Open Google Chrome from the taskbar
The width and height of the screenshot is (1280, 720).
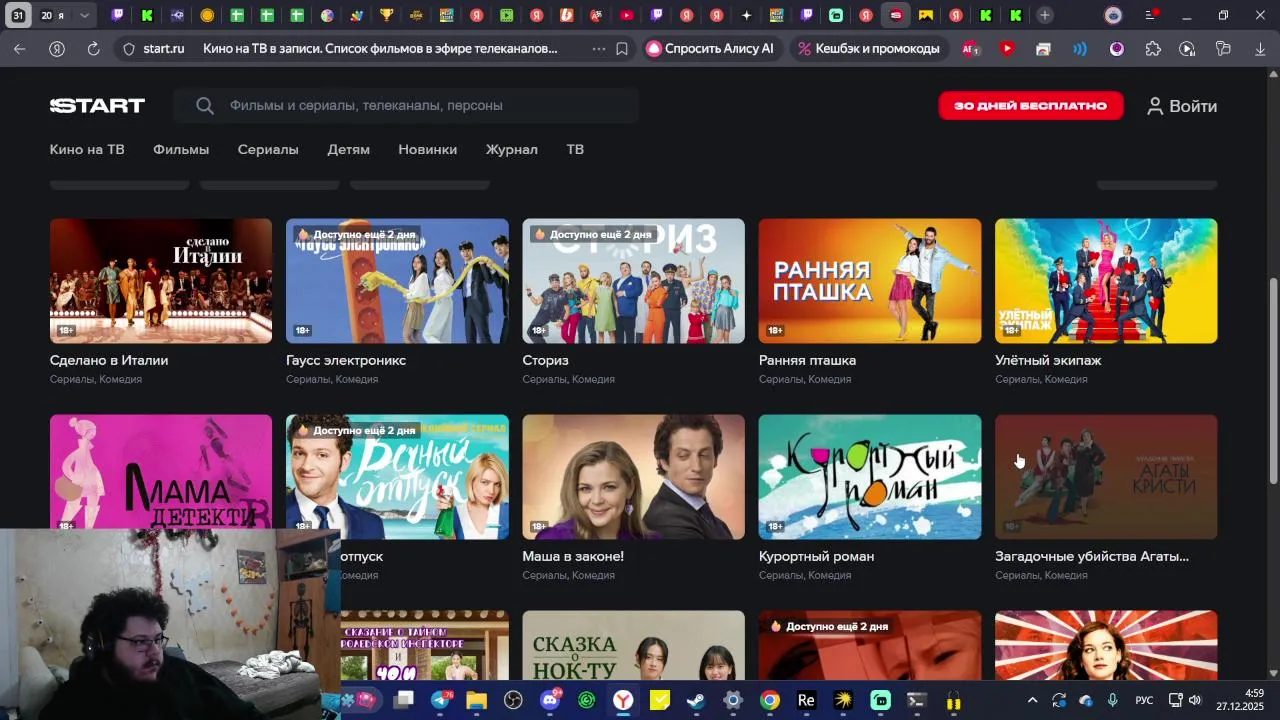pyautogui.click(x=769, y=700)
